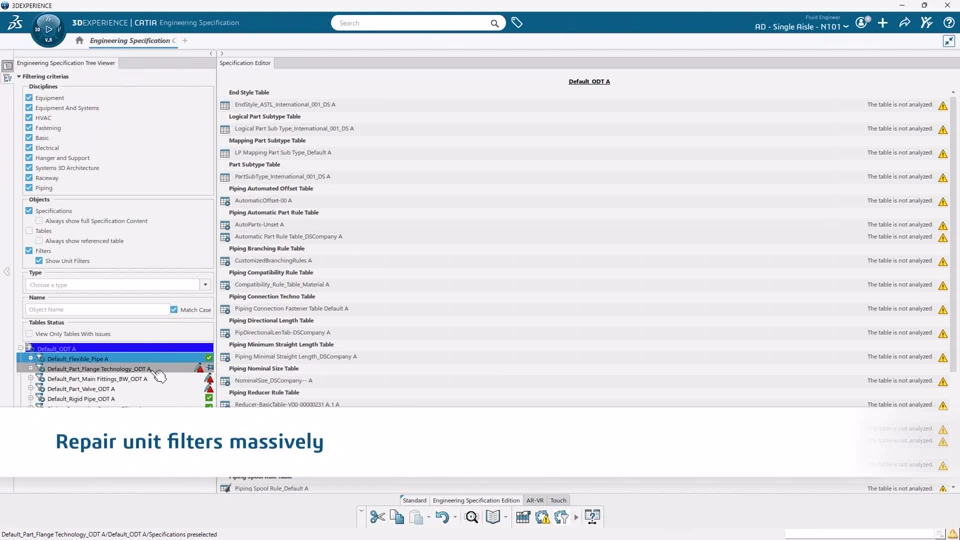Click warning icon on EndStyle_ASTL row

tap(943, 105)
